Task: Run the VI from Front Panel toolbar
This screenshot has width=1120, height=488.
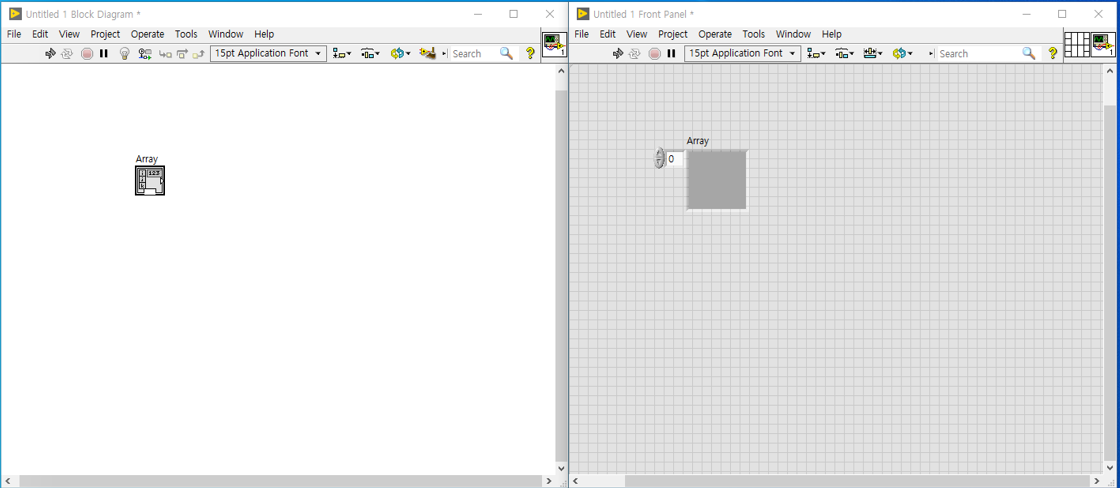Action: click(x=618, y=54)
